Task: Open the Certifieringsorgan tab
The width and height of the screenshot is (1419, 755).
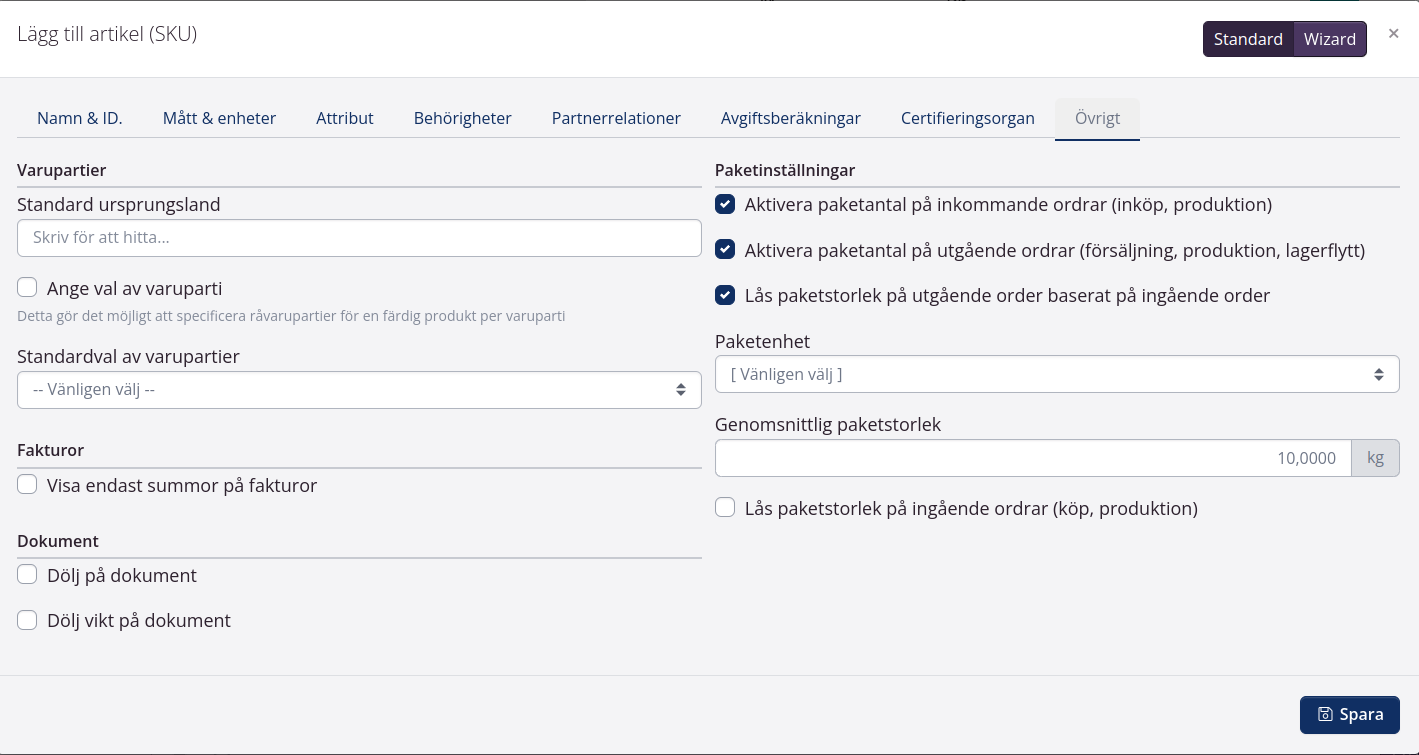Action: (967, 118)
